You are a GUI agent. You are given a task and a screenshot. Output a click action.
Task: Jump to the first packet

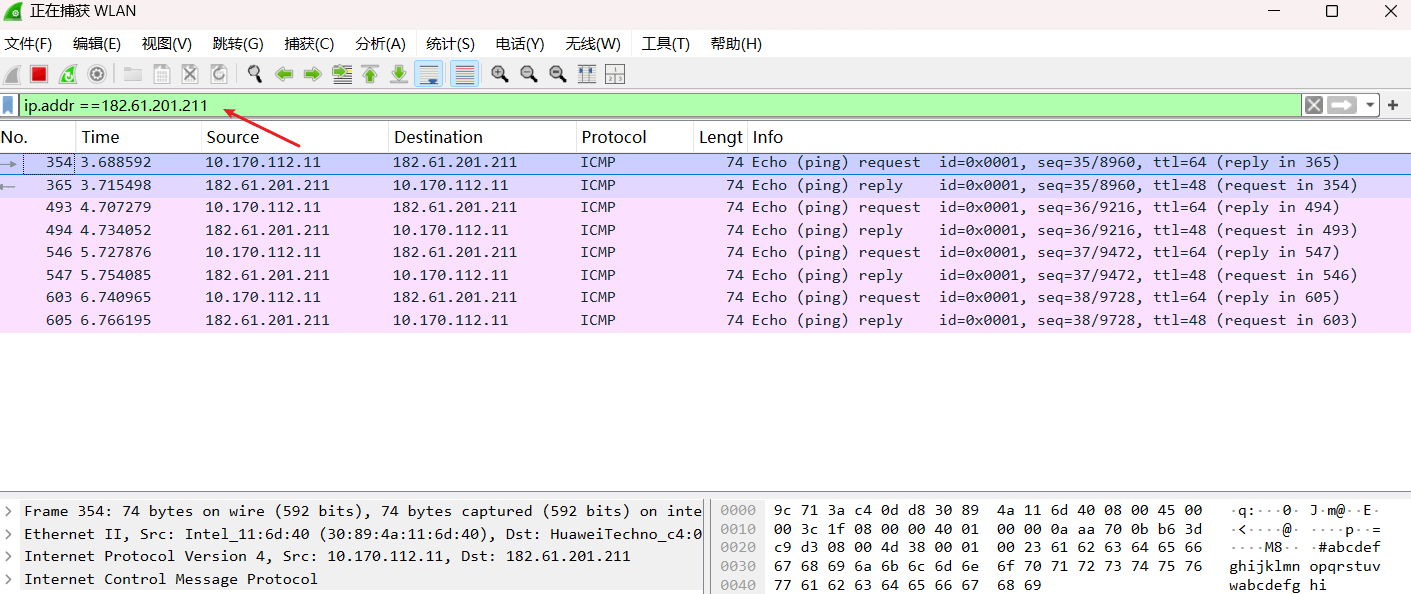370,74
